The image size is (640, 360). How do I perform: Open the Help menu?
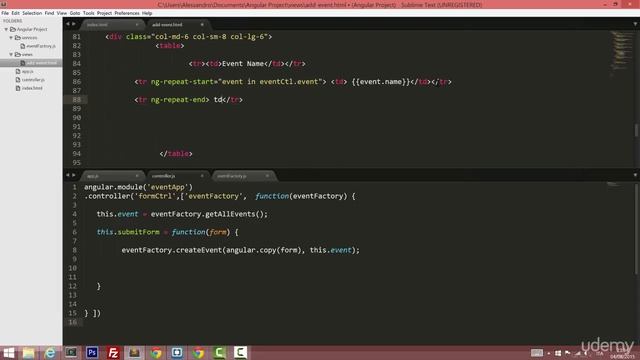pyautogui.click(x=147, y=13)
